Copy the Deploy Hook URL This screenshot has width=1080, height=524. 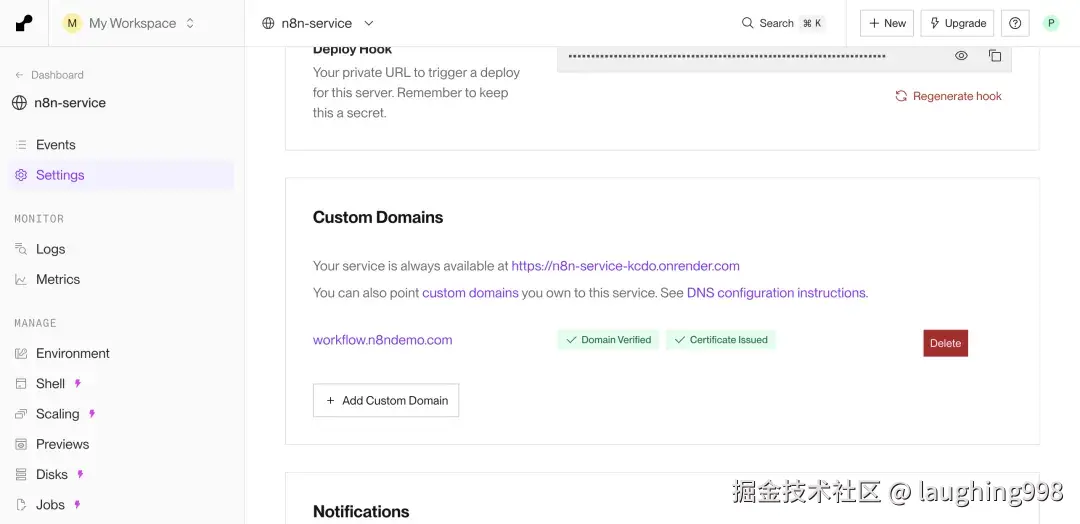995,56
